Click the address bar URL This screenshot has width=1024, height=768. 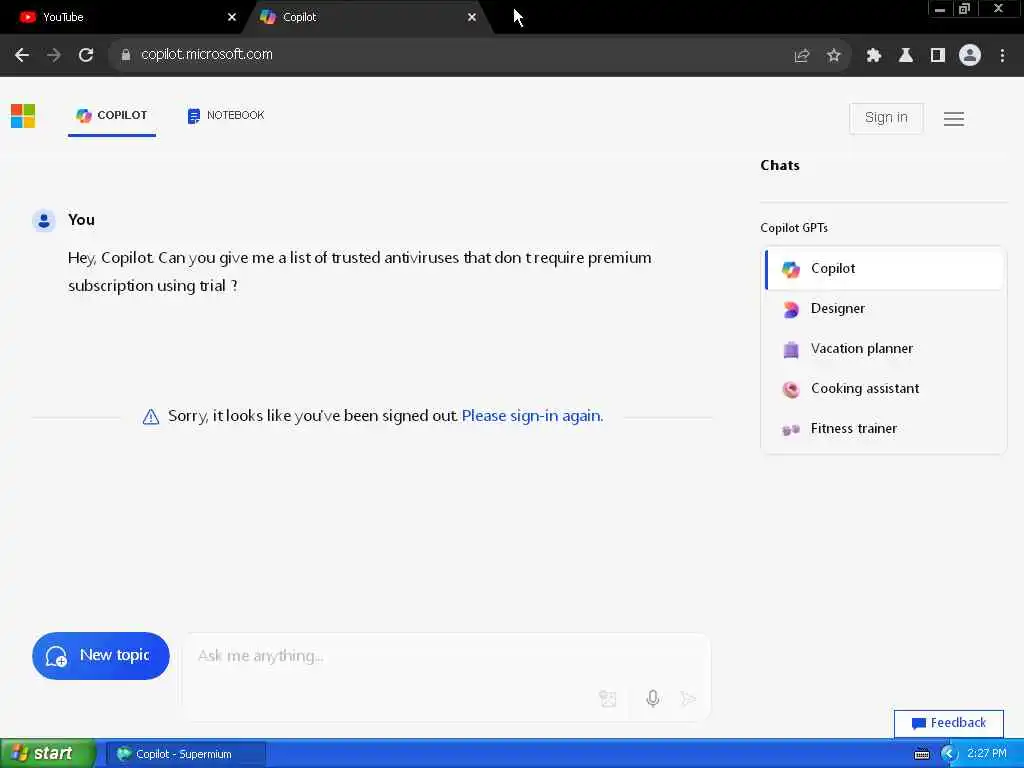(x=207, y=55)
